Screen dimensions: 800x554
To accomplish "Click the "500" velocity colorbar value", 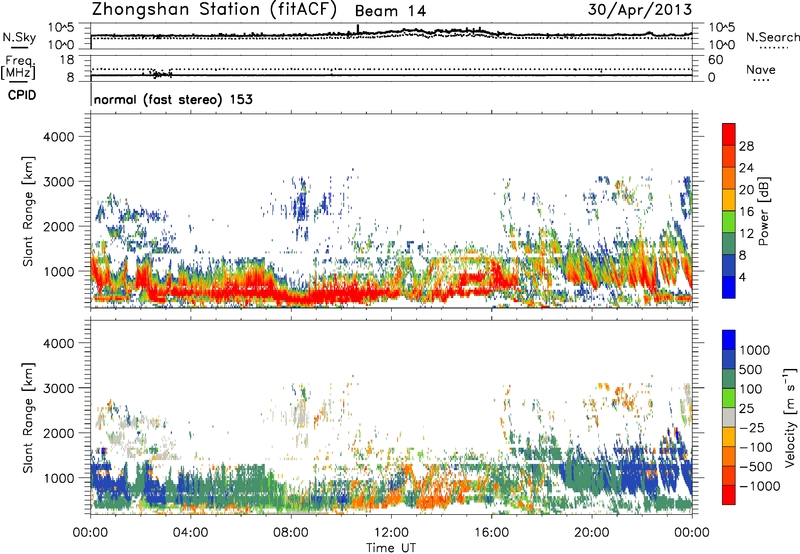I will [x=751, y=370].
